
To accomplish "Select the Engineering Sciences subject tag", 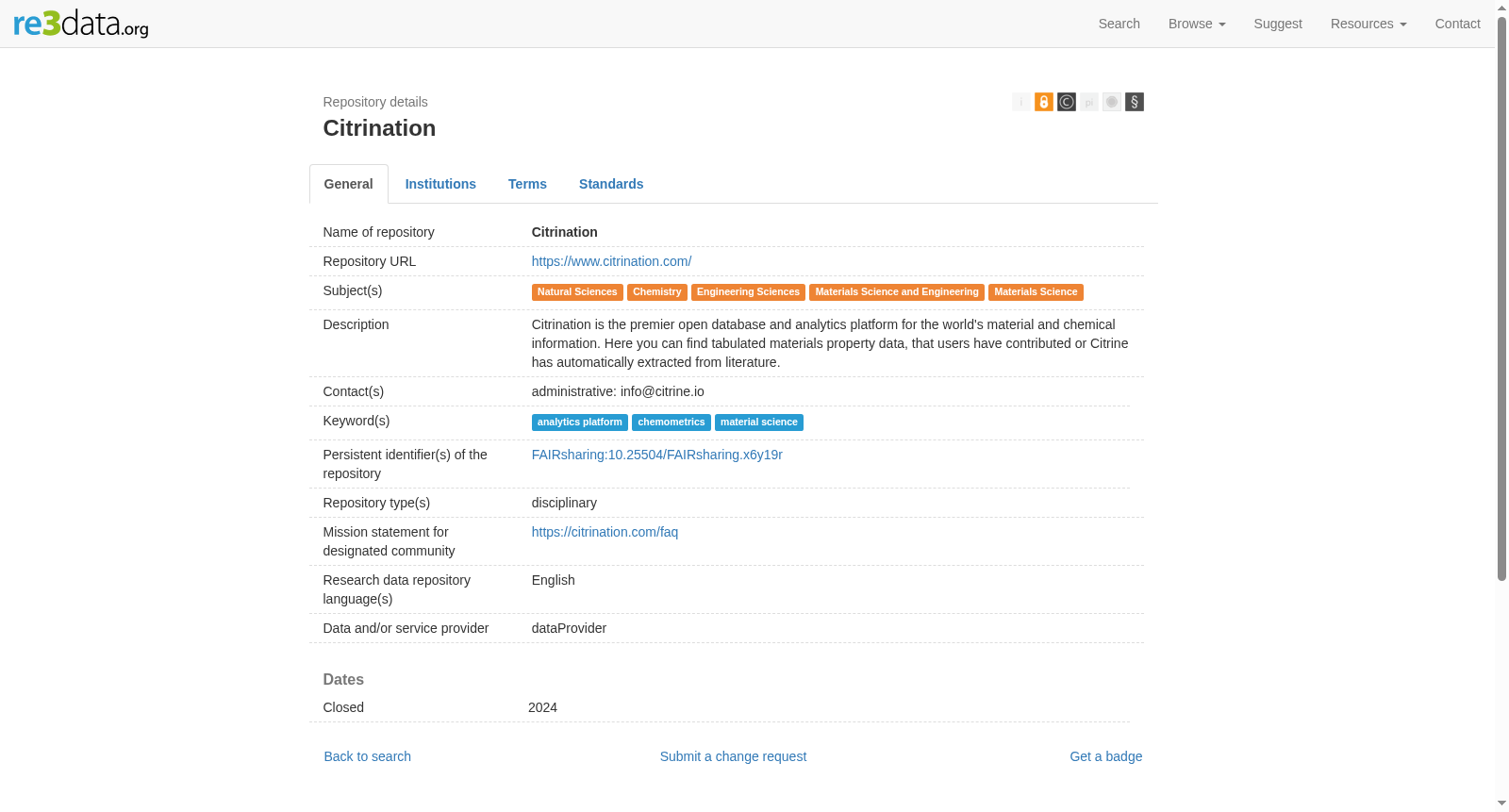I will coord(748,292).
